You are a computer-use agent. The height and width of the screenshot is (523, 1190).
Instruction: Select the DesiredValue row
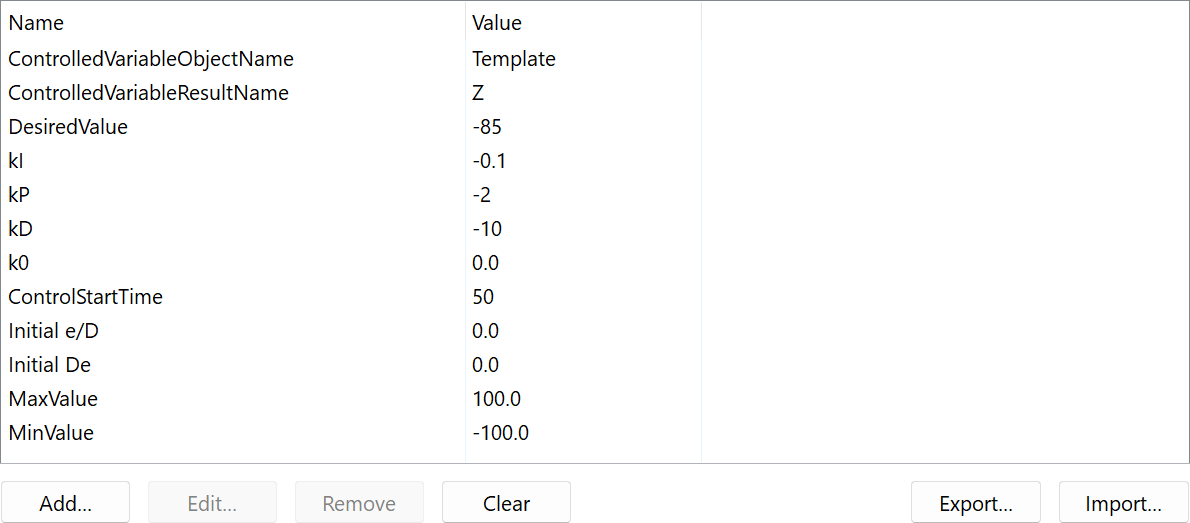[x=68, y=127]
